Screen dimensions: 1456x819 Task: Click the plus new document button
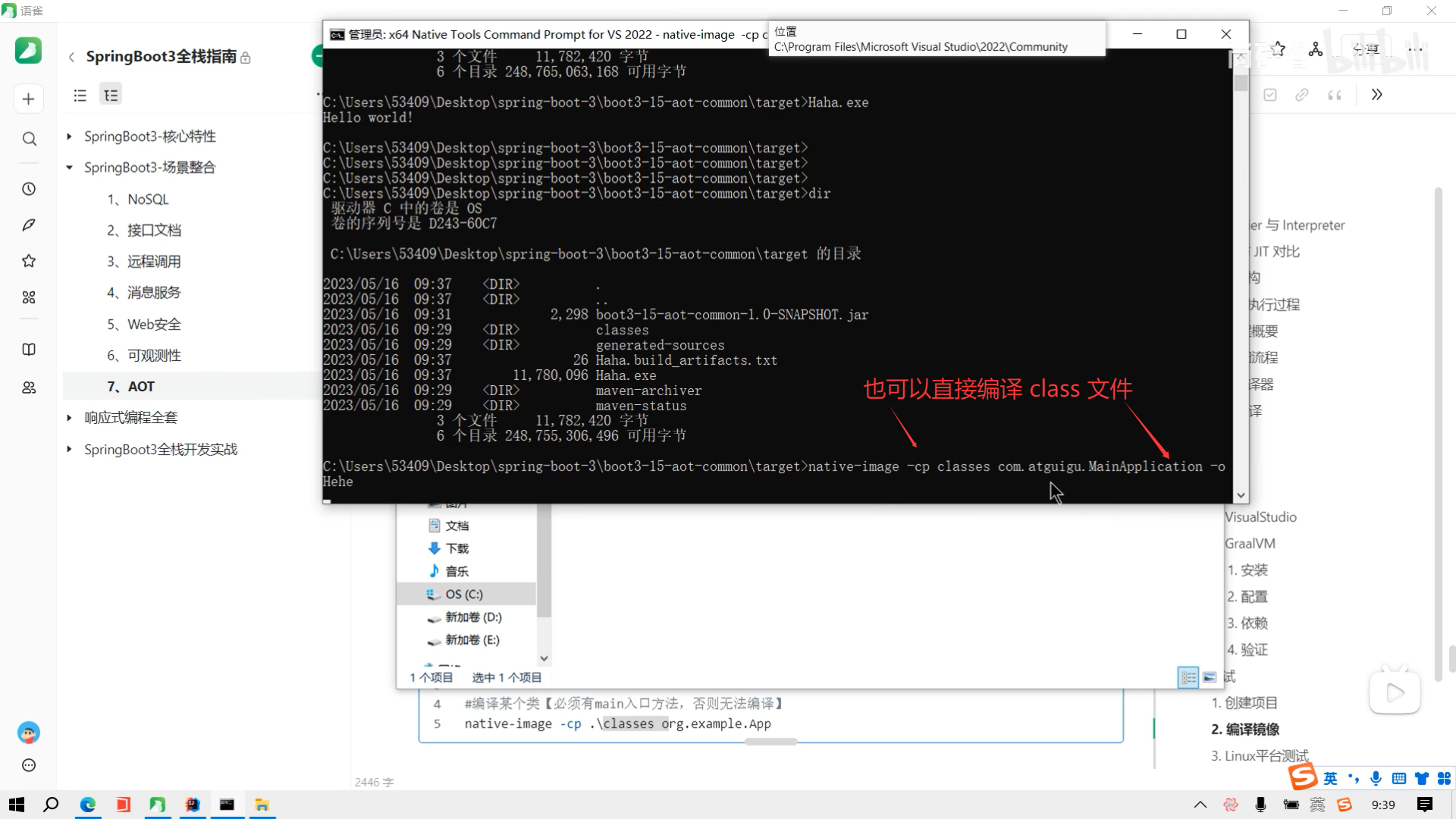28,99
